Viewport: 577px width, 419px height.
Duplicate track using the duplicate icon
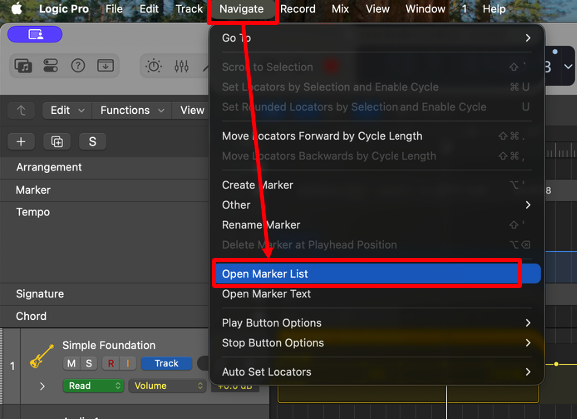coord(57,142)
